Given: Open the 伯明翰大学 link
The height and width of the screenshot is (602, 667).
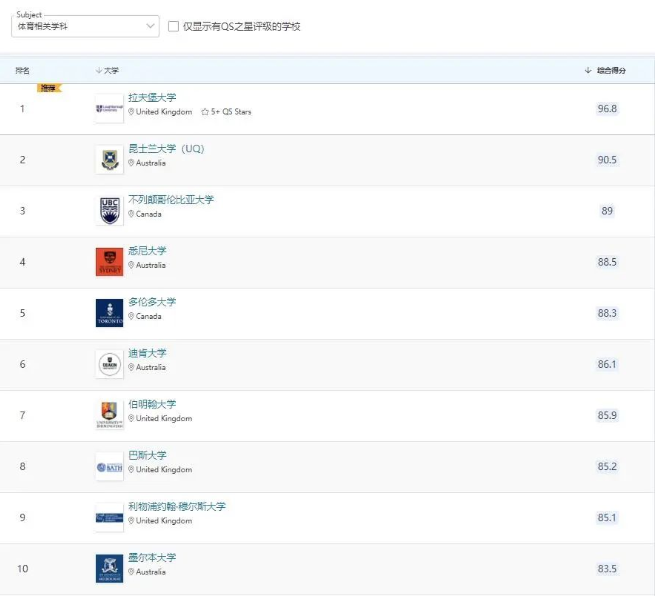Looking at the screenshot, I should [x=152, y=404].
